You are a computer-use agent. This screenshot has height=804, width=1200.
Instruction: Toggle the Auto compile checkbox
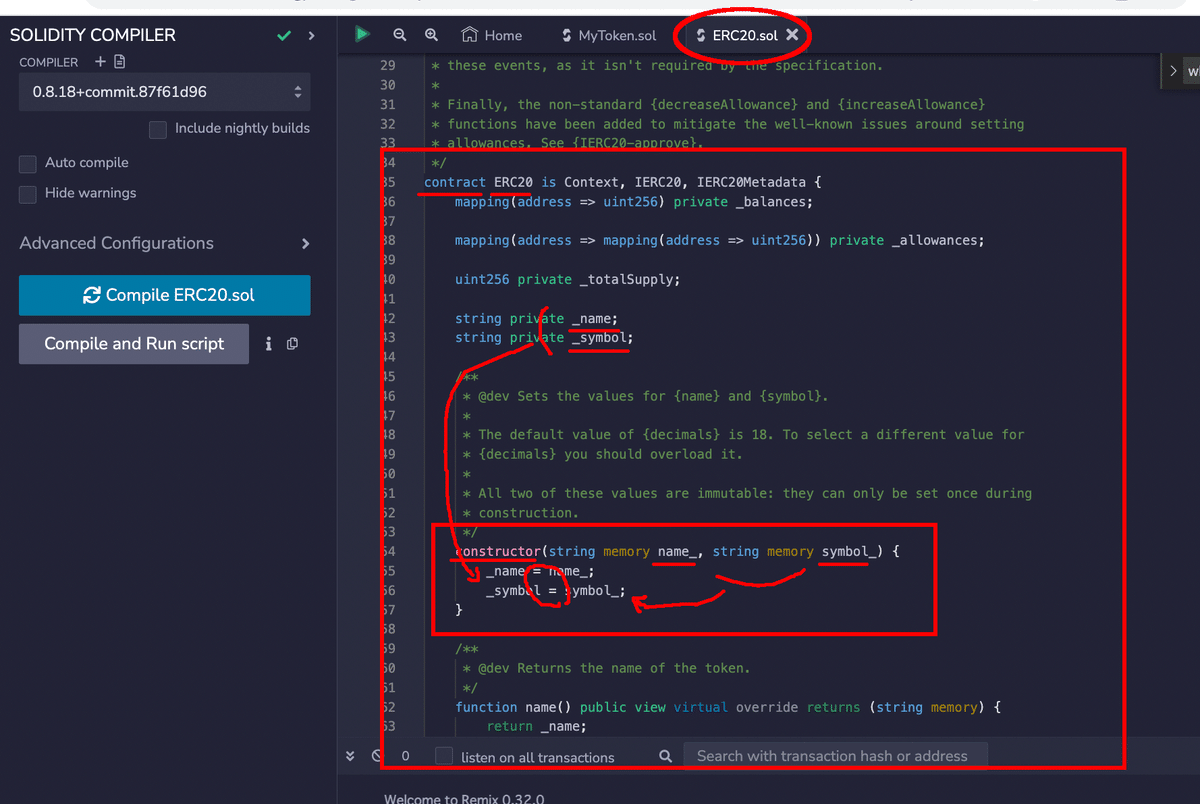click(28, 163)
